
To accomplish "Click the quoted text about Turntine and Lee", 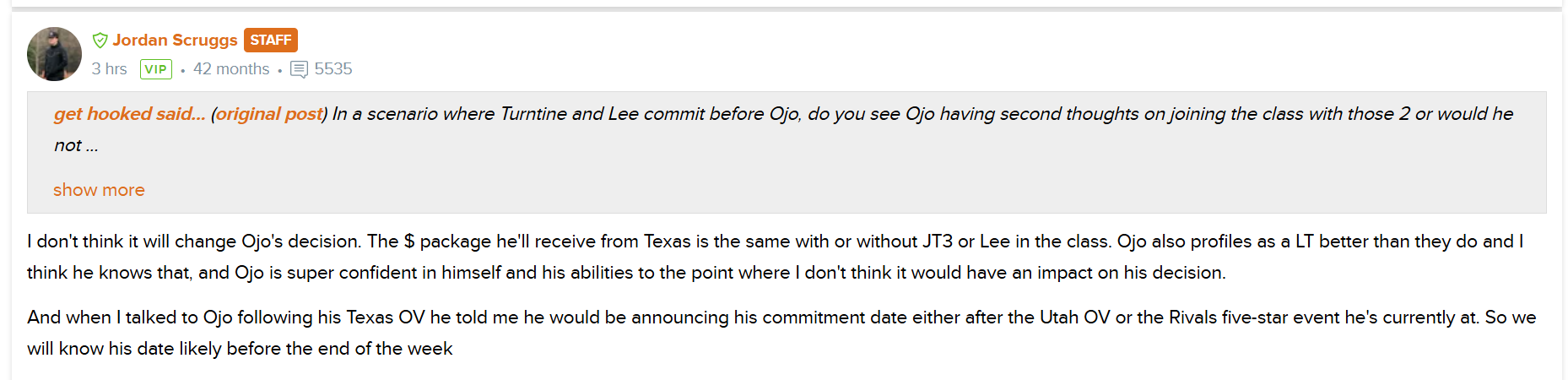I will (x=922, y=114).
